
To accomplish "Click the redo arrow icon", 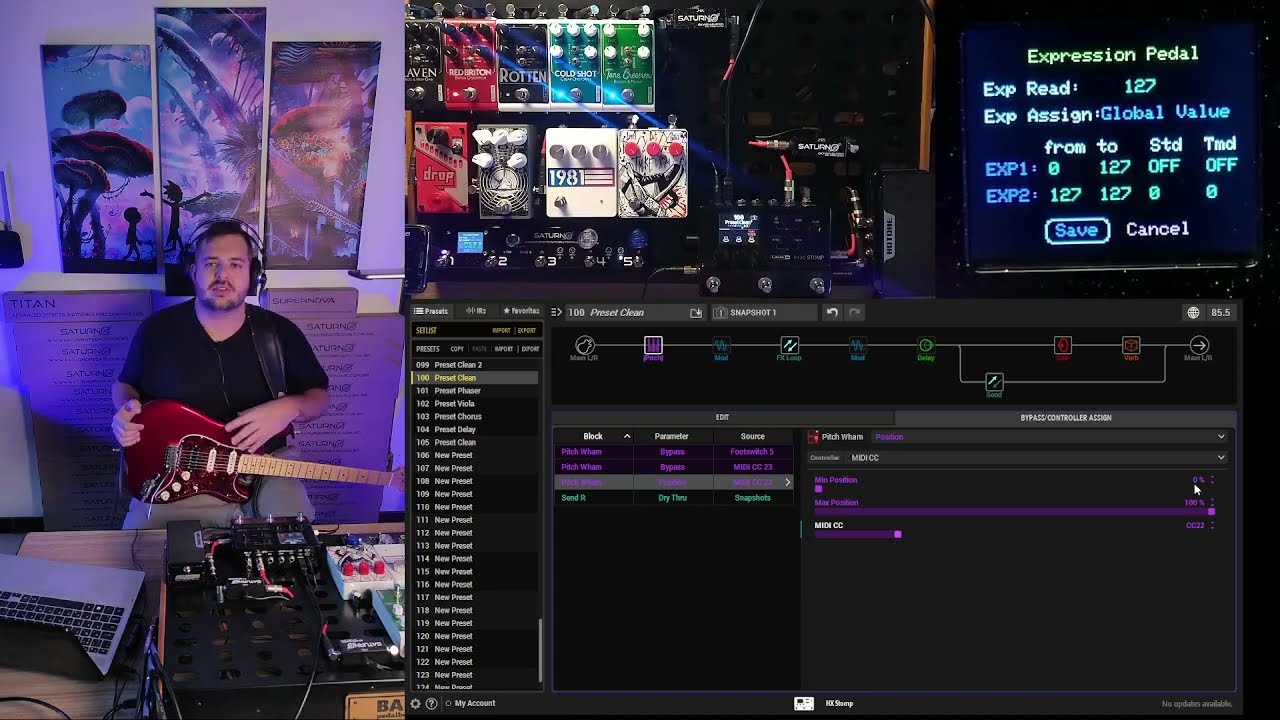I will tap(855, 312).
